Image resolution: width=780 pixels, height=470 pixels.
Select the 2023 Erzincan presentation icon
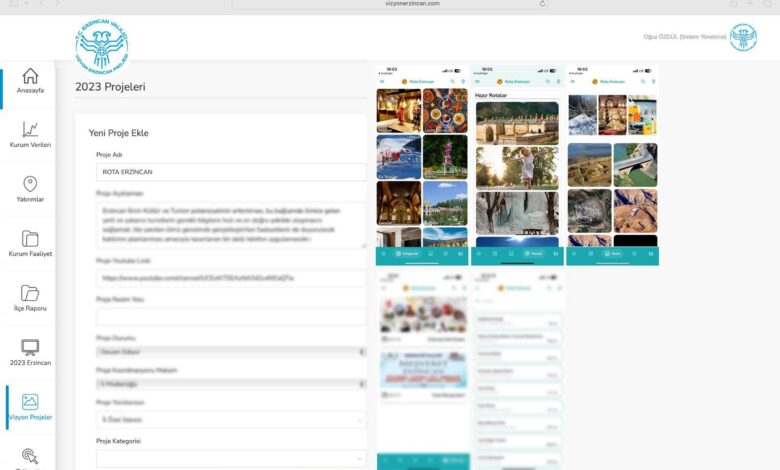(x=30, y=348)
